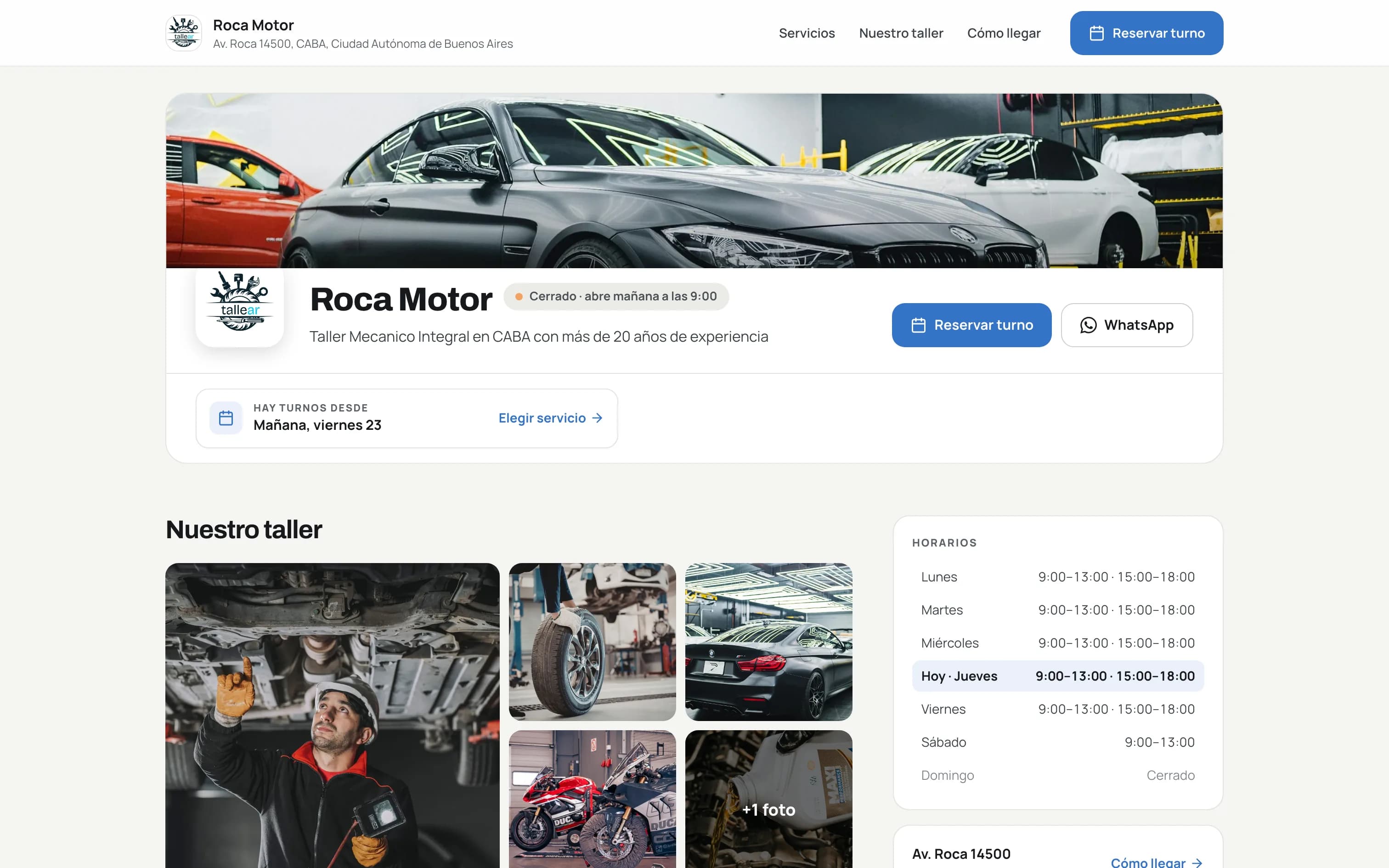Screen dimensions: 1389x868
Task: Open the mechanic under car photo
Action: pos(333,716)
